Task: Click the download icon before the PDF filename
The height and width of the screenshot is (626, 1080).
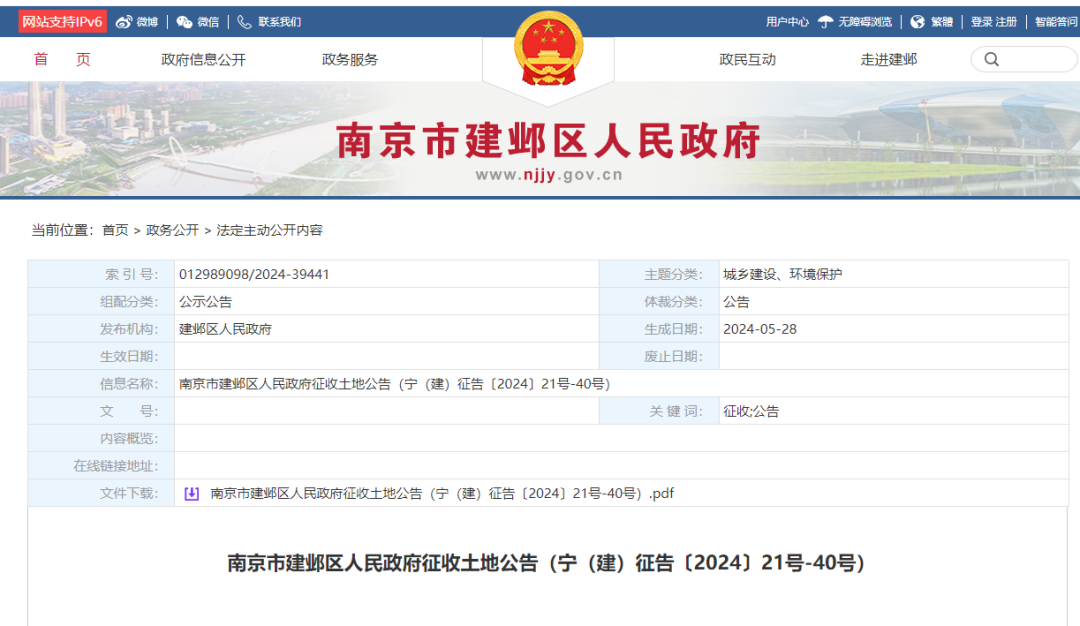Action: point(190,492)
